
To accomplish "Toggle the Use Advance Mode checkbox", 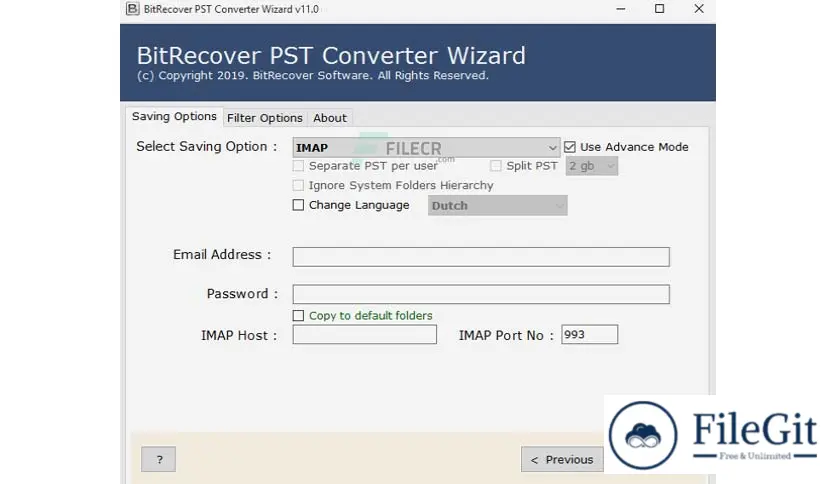I will coord(570,147).
